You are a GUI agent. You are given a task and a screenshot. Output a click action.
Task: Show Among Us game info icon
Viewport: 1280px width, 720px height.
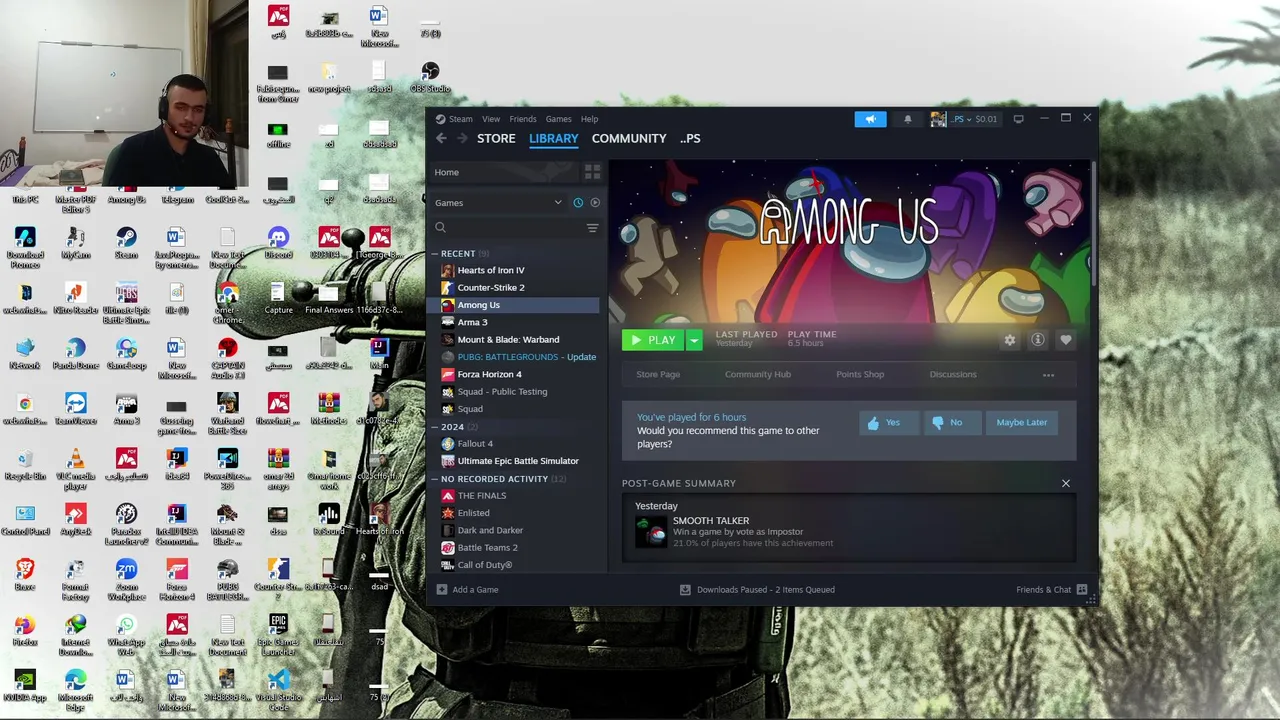1038,340
